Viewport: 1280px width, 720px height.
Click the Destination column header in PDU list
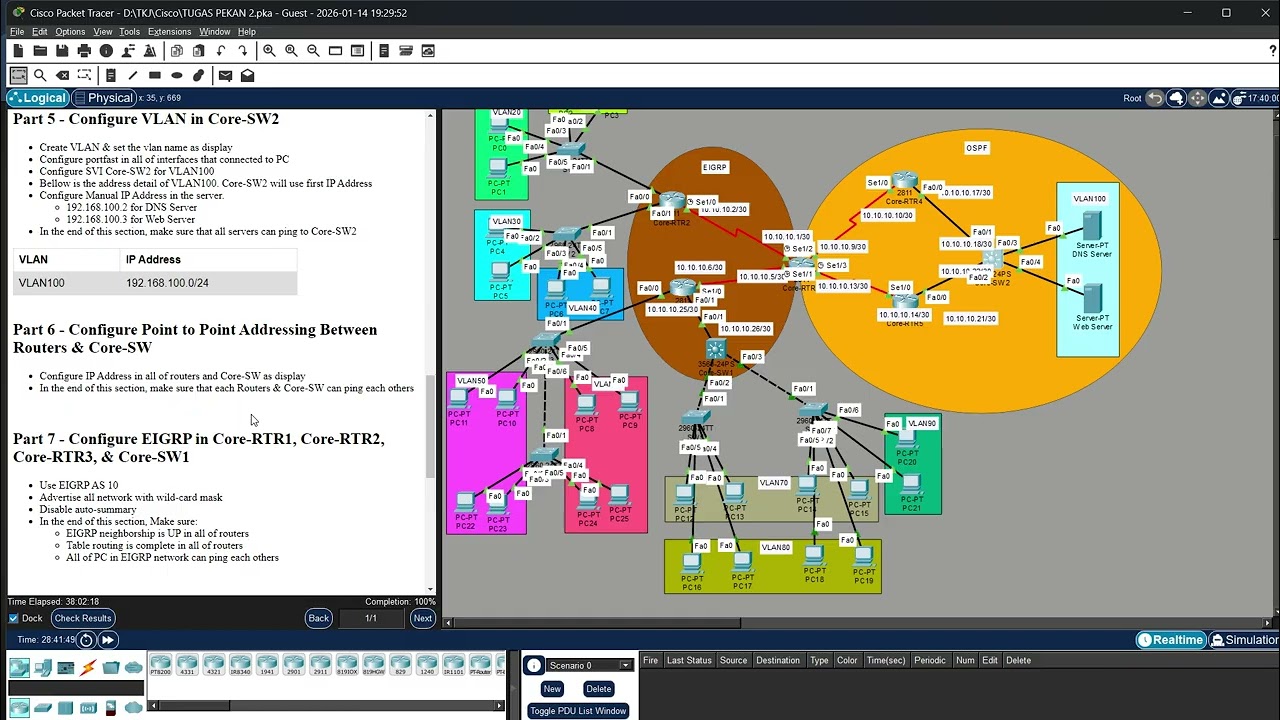[777, 660]
